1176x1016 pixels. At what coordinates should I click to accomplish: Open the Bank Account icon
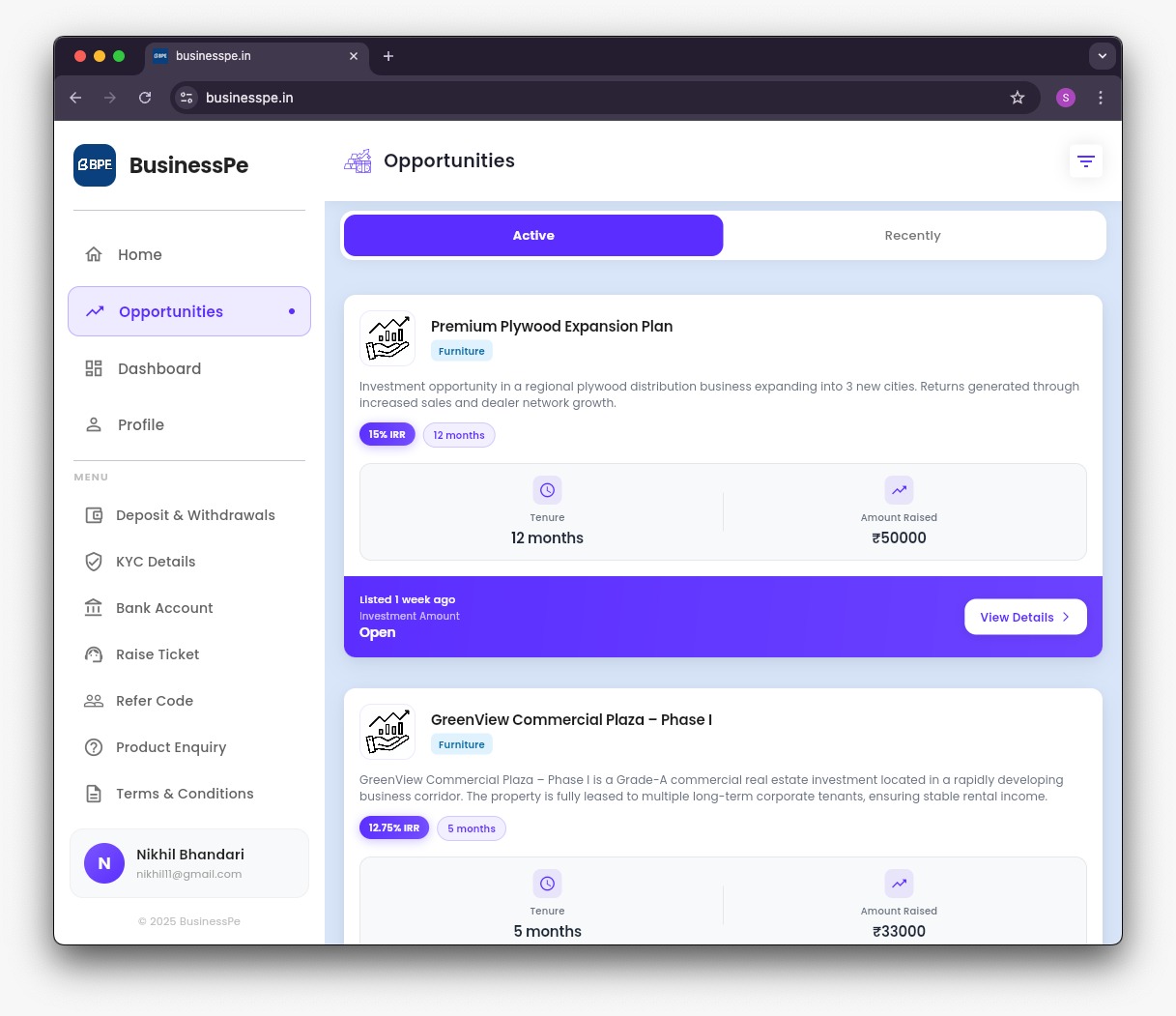point(94,608)
